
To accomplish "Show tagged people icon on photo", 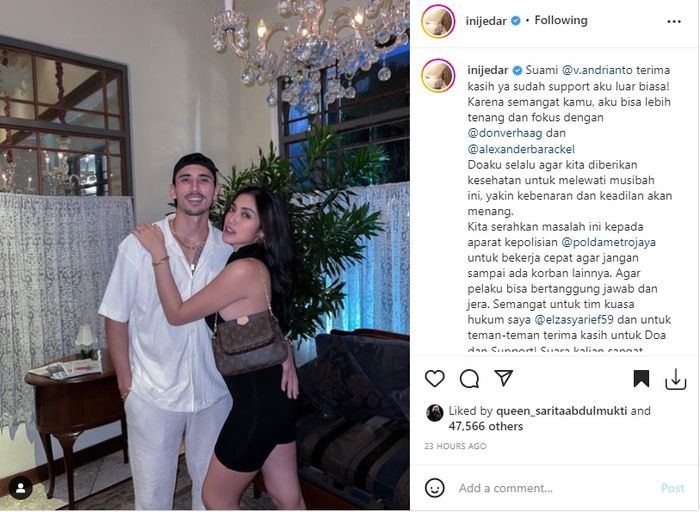I will 21,488.
